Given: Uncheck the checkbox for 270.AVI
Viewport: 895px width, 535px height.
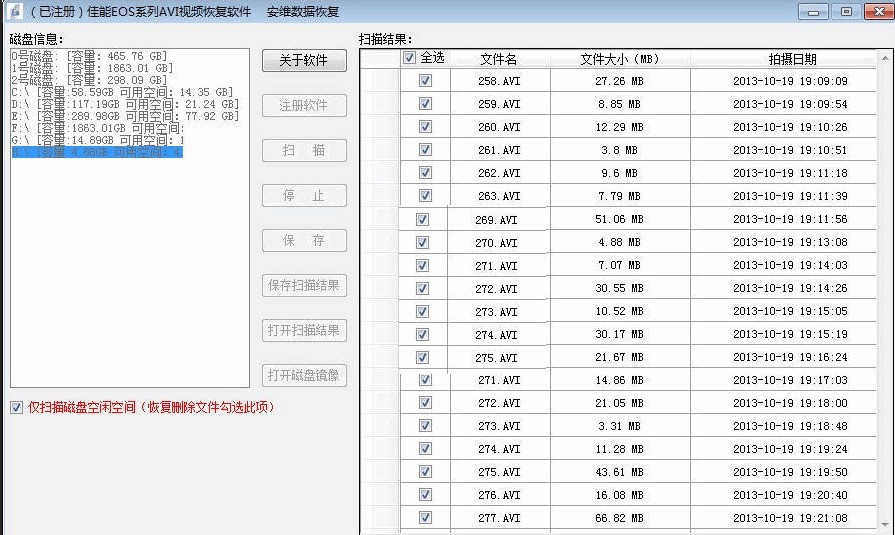Looking at the screenshot, I should click(x=422, y=243).
